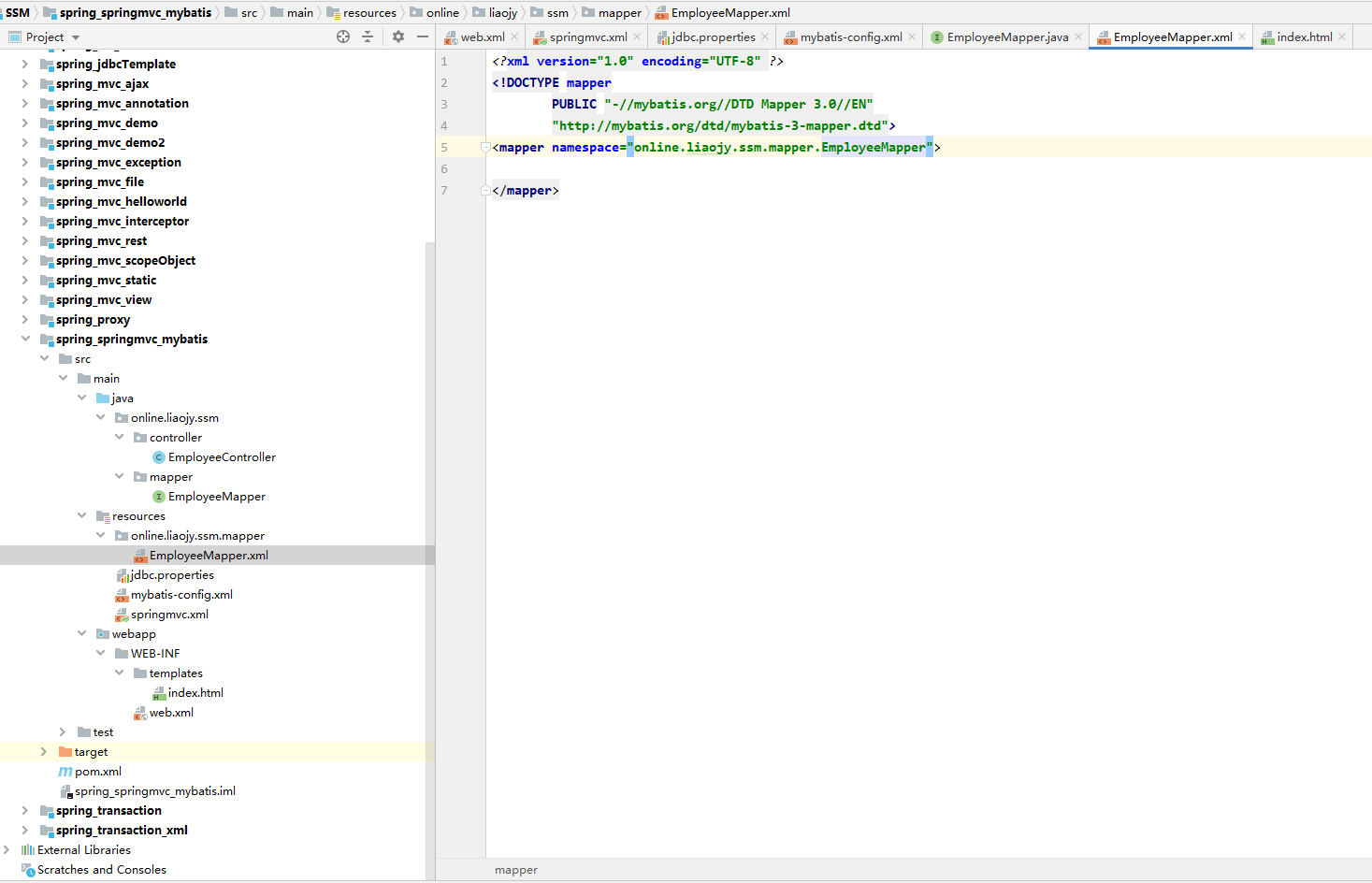Collapse the src folder node
The width and height of the screenshot is (1372, 883).
click(44, 359)
